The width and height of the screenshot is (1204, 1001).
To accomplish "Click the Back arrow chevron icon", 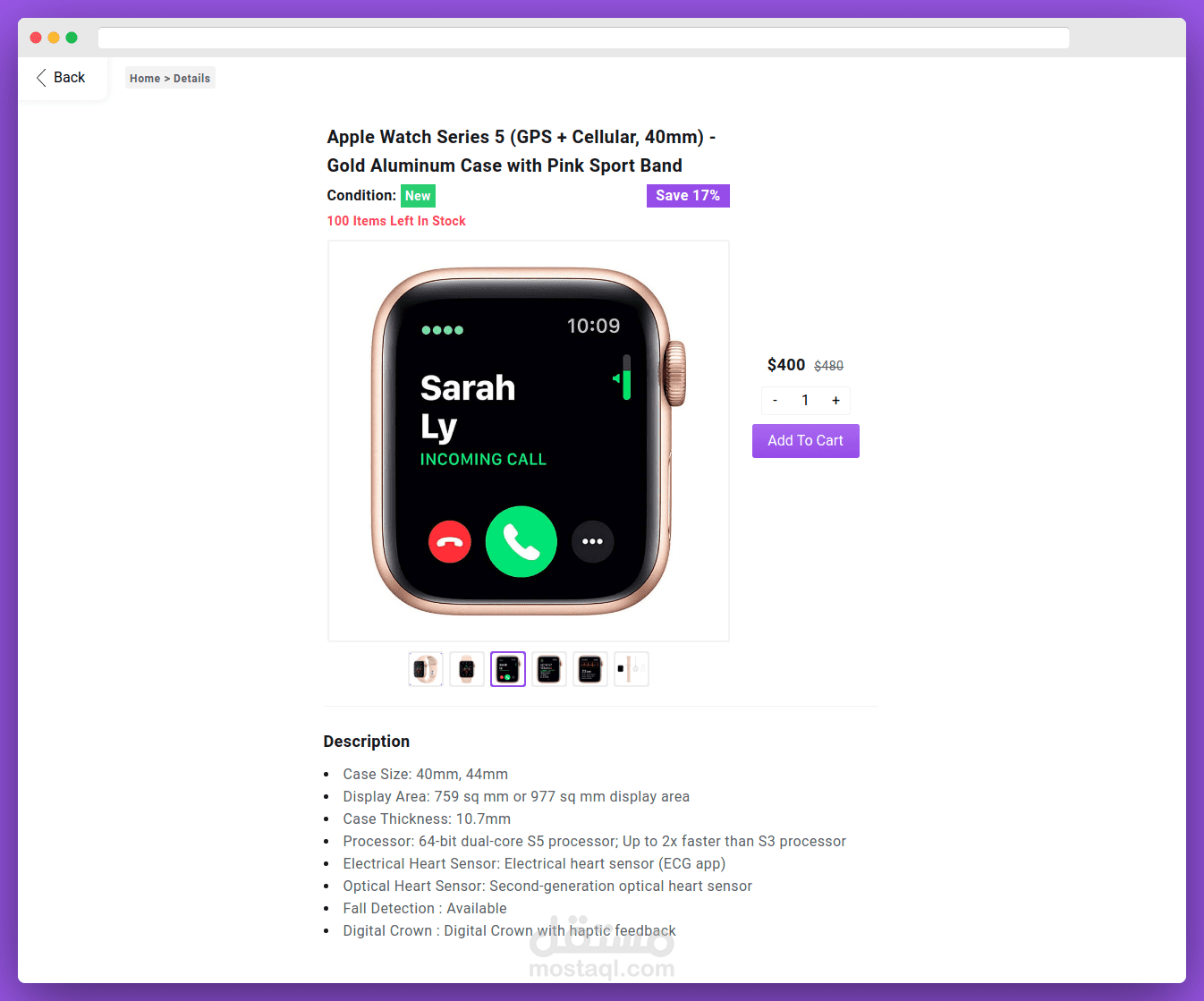I will click(x=41, y=78).
